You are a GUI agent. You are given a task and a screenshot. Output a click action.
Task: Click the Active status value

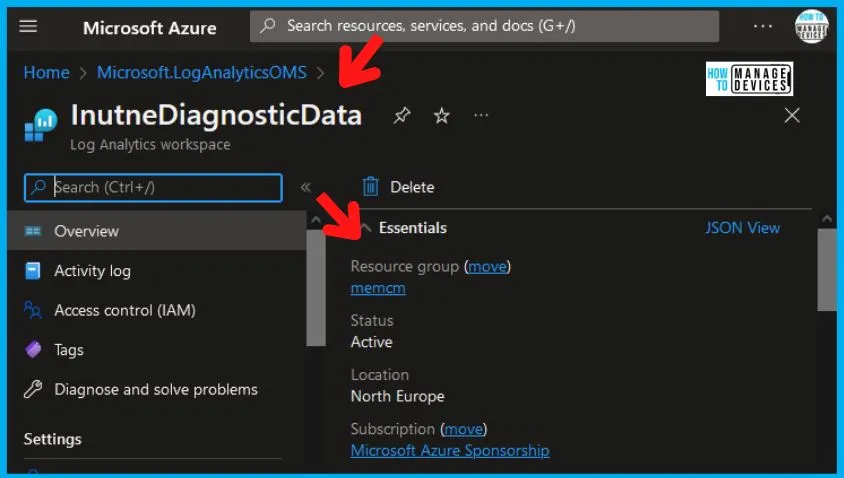371,342
